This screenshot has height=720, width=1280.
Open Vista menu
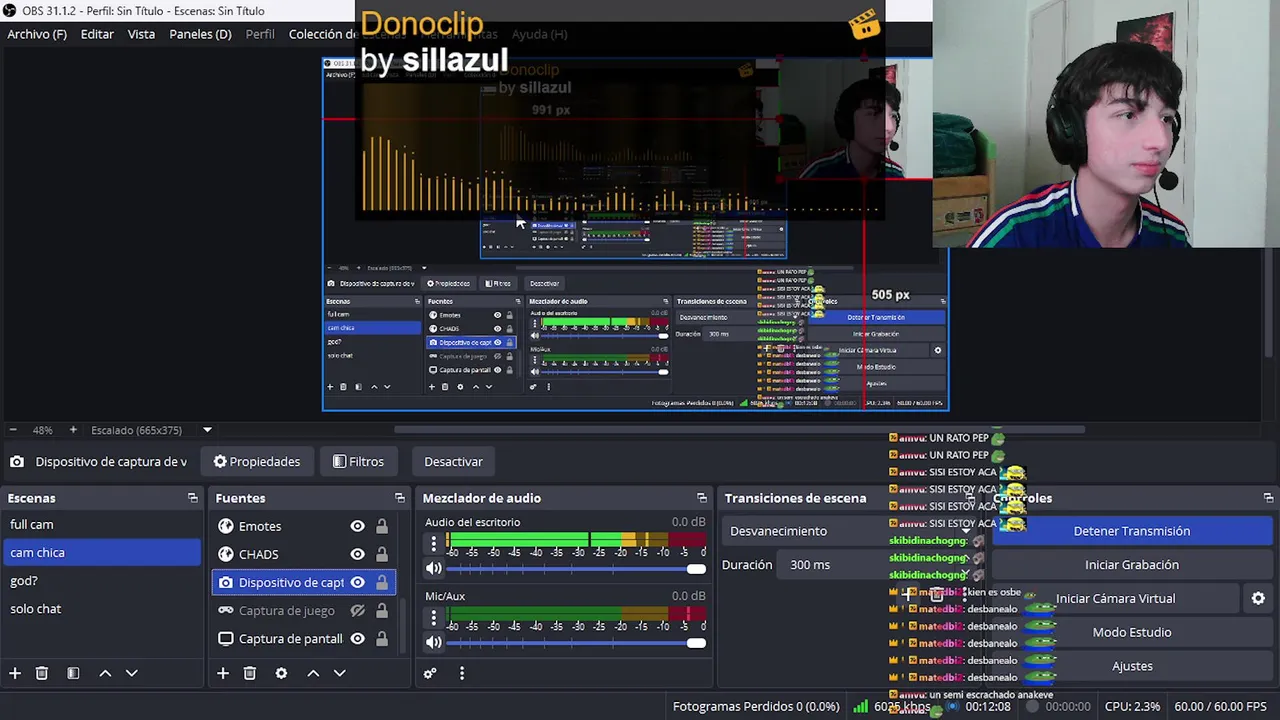click(141, 34)
